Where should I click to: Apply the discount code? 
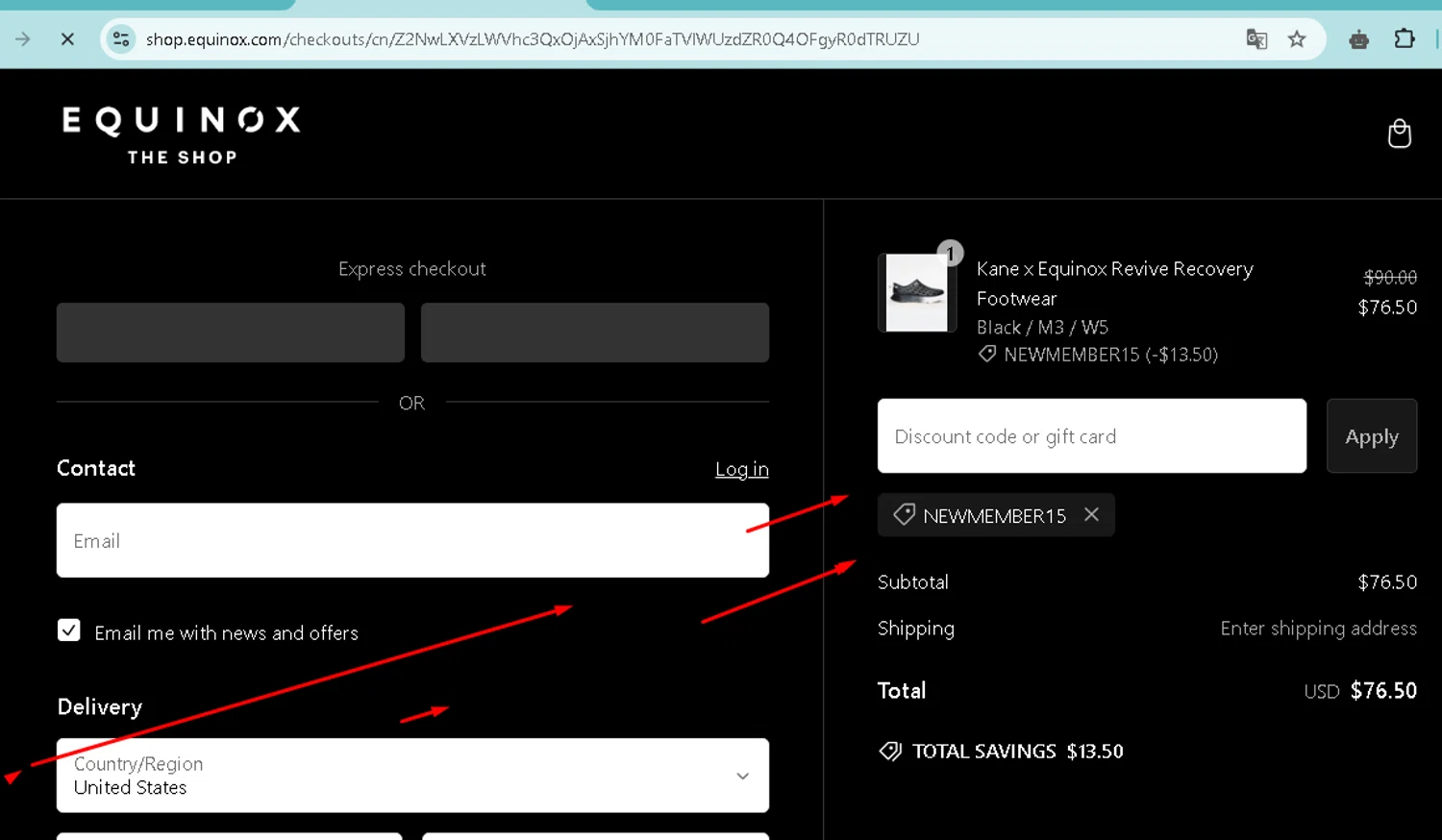click(x=1372, y=436)
